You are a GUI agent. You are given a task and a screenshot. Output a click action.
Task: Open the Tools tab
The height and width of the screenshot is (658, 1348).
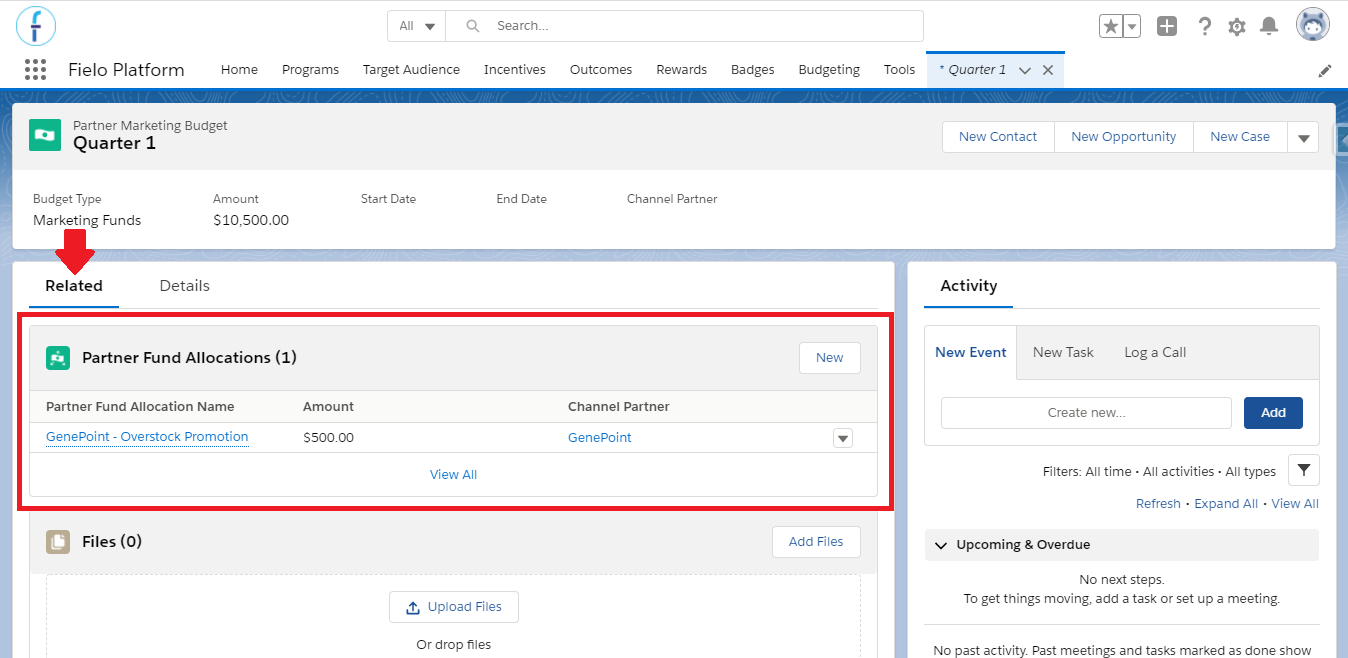899,69
